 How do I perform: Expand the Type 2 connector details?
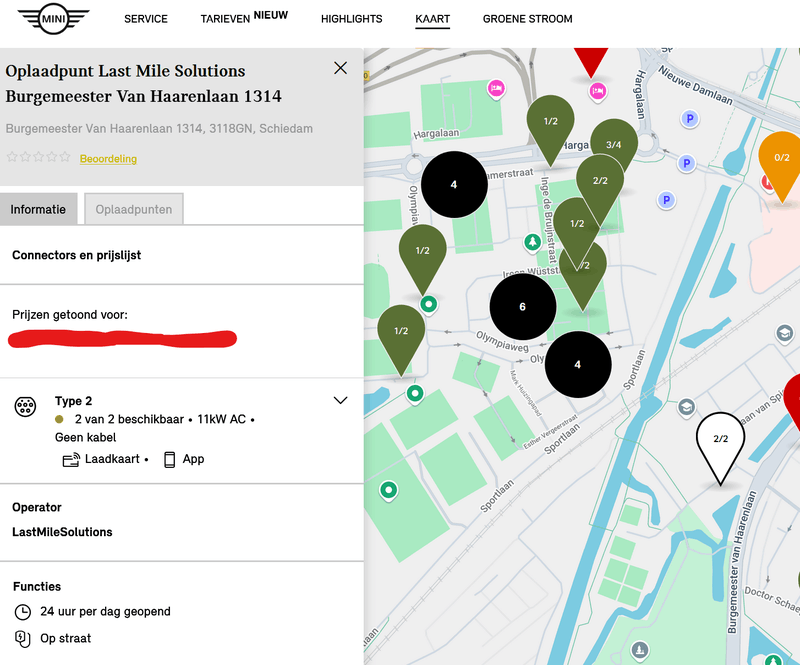(x=340, y=400)
